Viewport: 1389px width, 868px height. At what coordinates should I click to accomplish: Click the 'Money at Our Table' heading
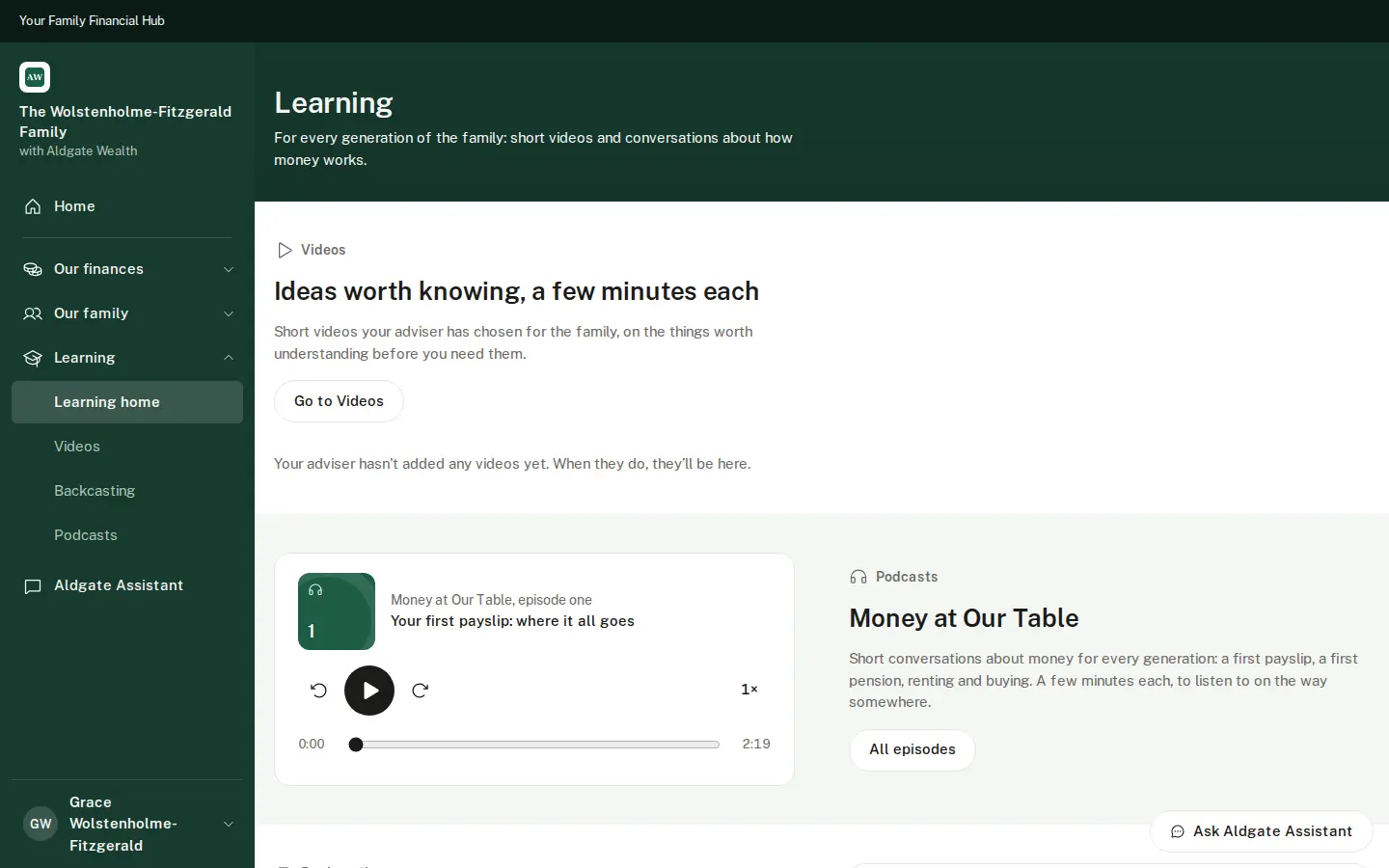point(964,618)
